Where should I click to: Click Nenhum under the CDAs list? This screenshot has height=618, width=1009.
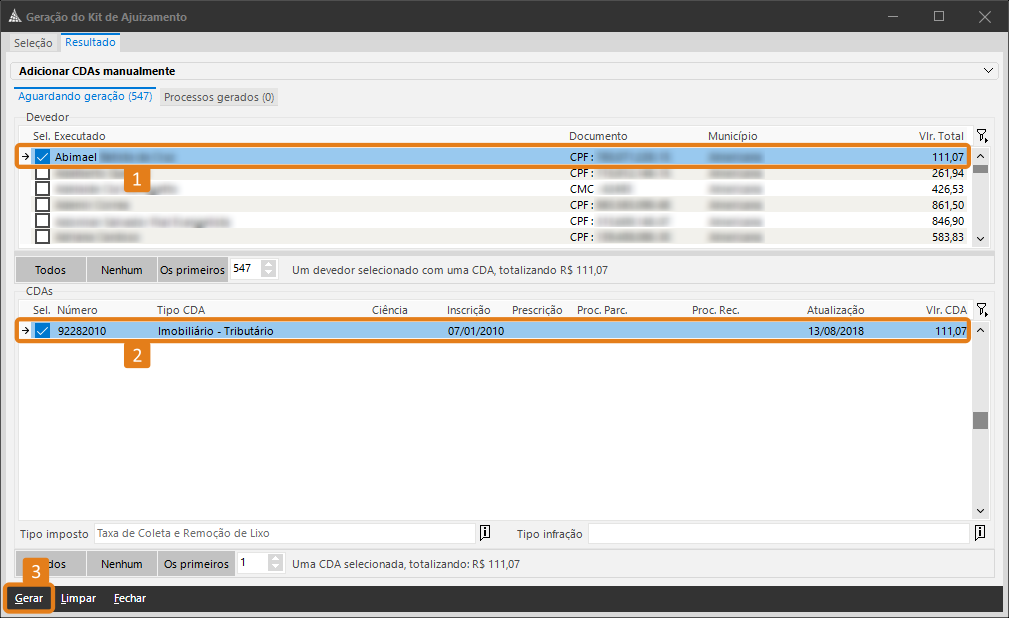tap(121, 564)
